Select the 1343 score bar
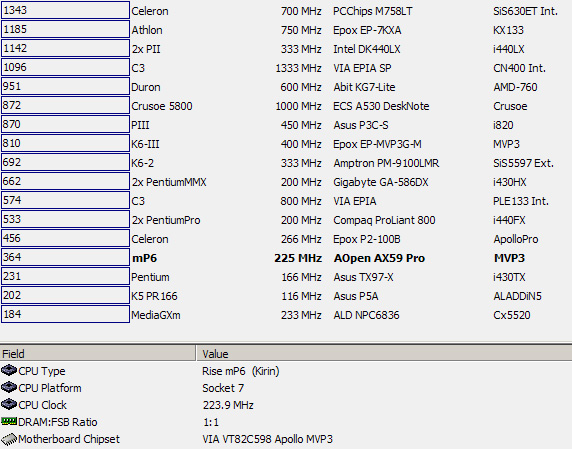Screen dimensions: 572x449 click(x=65, y=10)
